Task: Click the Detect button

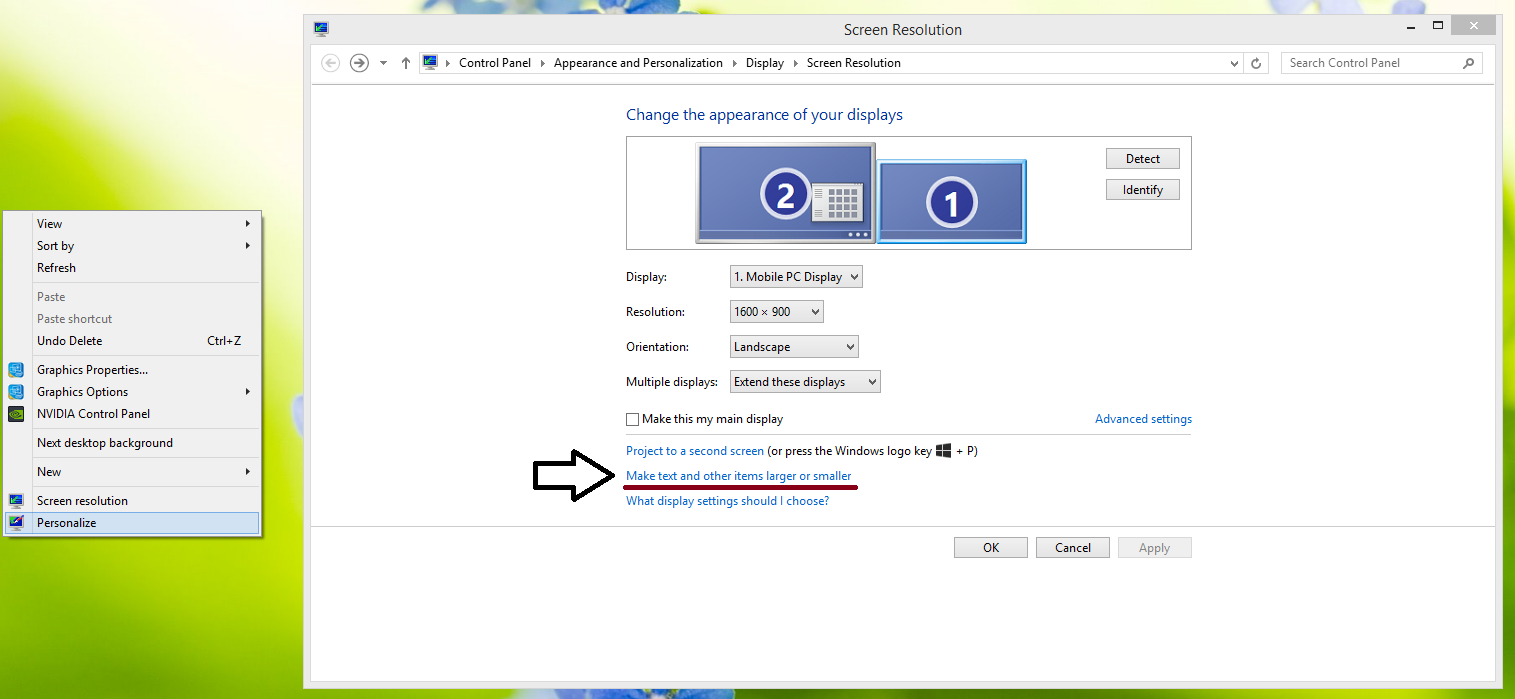Action: [x=1143, y=158]
